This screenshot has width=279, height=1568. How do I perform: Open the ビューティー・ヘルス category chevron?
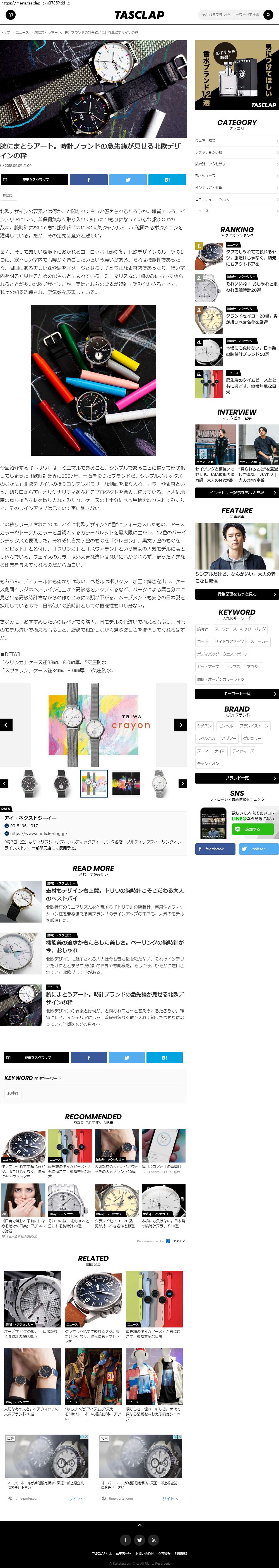[277, 199]
